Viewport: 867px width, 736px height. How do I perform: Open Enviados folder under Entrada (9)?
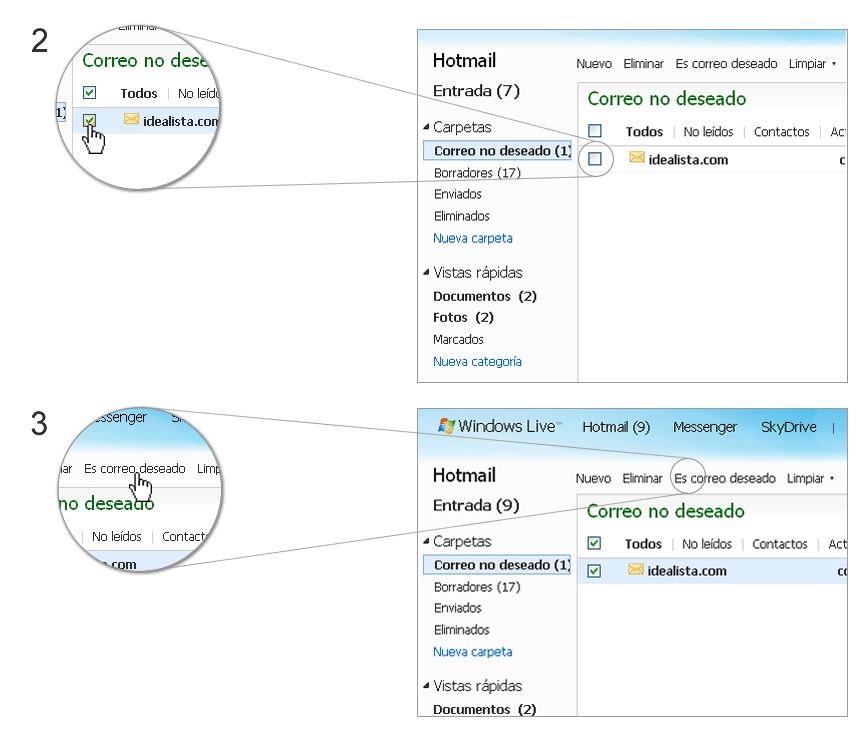pyautogui.click(x=458, y=608)
